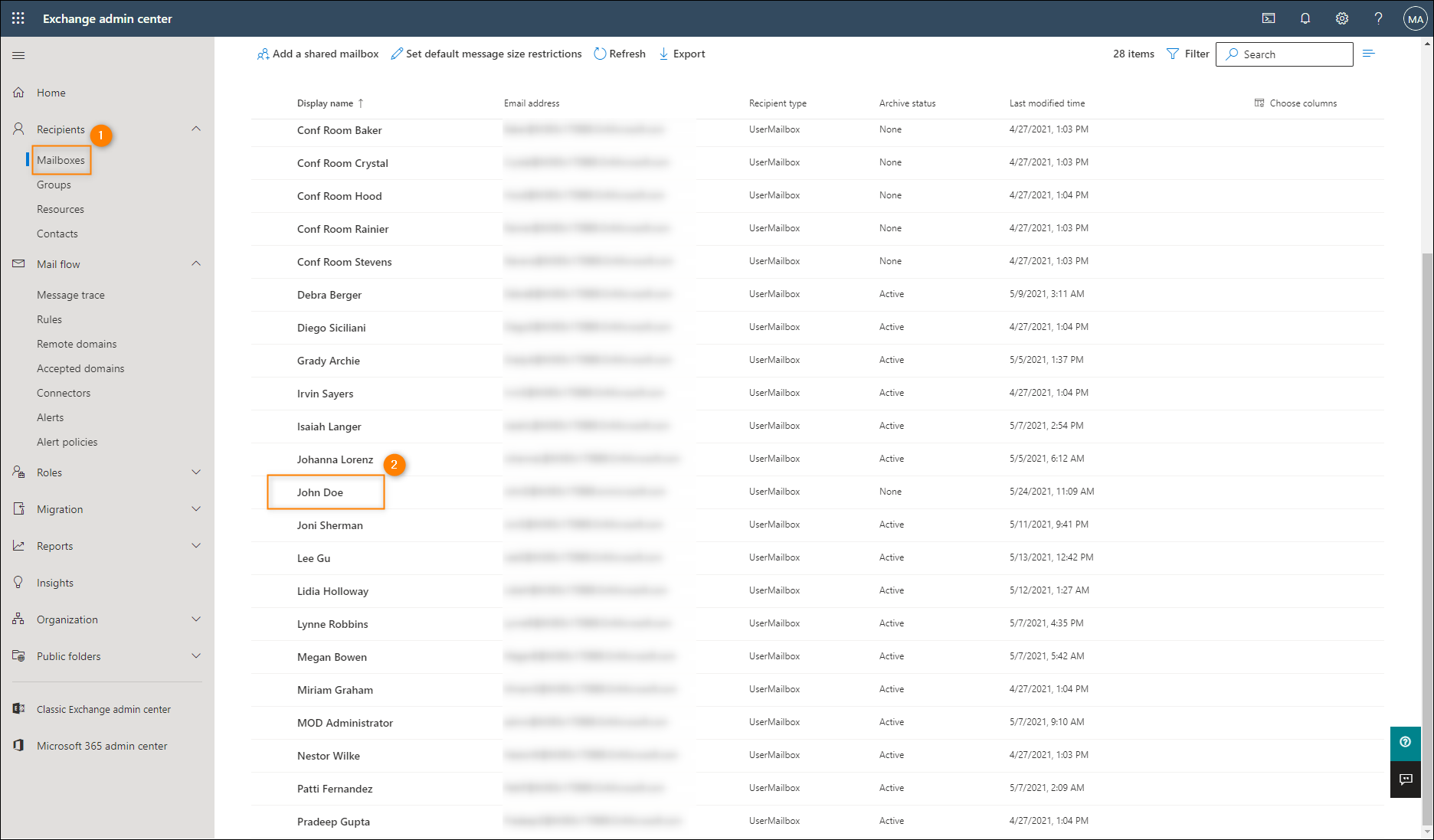
Task: Select the Pradeep Gupta mailbox row
Action: pyautogui.click(x=817, y=822)
